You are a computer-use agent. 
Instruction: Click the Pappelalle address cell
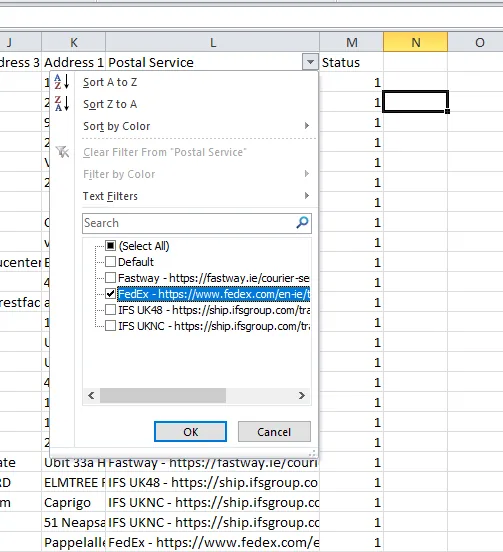74,542
